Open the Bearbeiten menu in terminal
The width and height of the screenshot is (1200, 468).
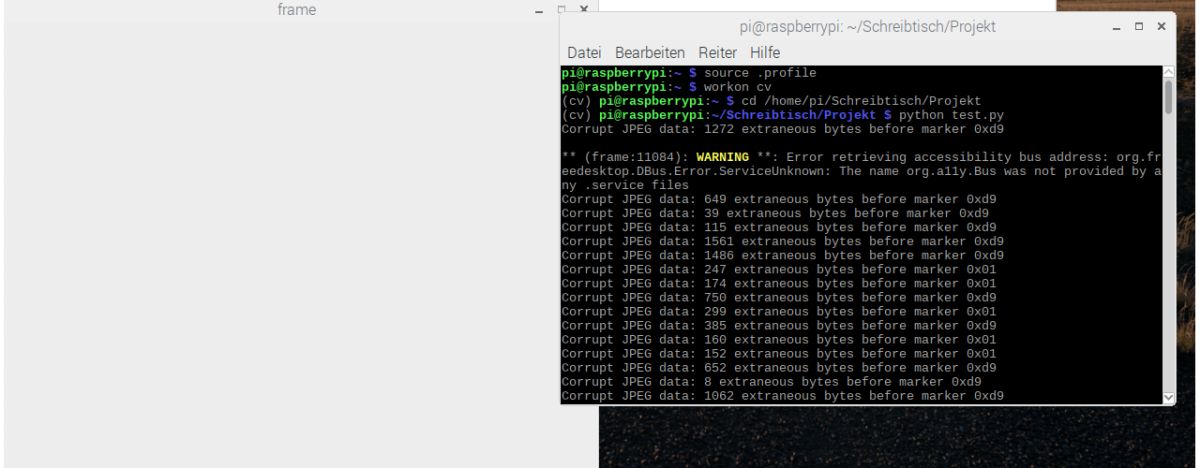(650, 52)
